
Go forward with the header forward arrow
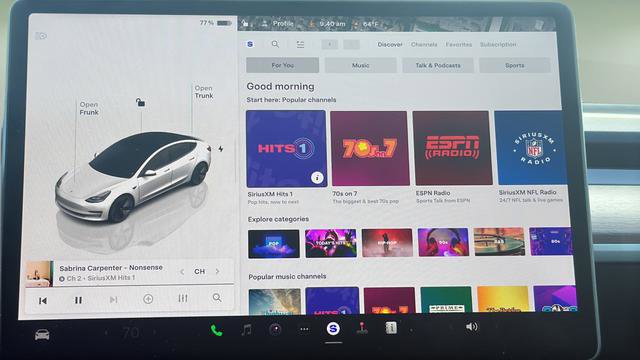click(351, 44)
